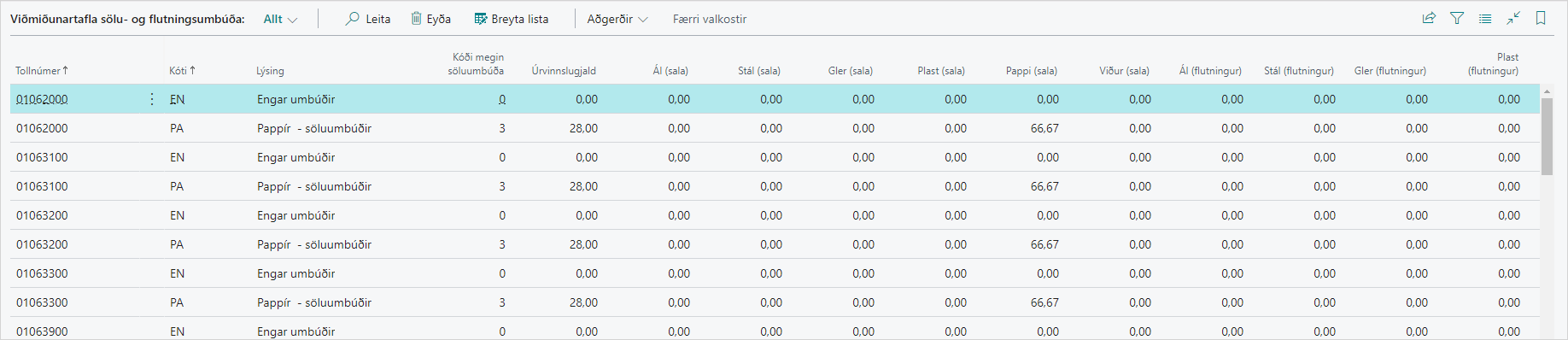Select Færri valkostir menu item
The image size is (1568, 340).
[x=710, y=19]
